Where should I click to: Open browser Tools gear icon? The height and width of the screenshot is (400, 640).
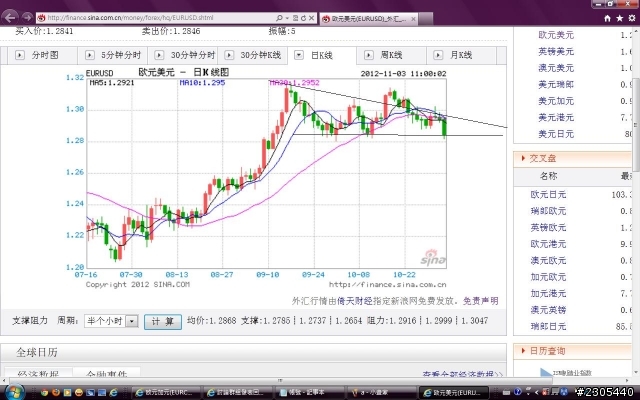click(x=632, y=18)
